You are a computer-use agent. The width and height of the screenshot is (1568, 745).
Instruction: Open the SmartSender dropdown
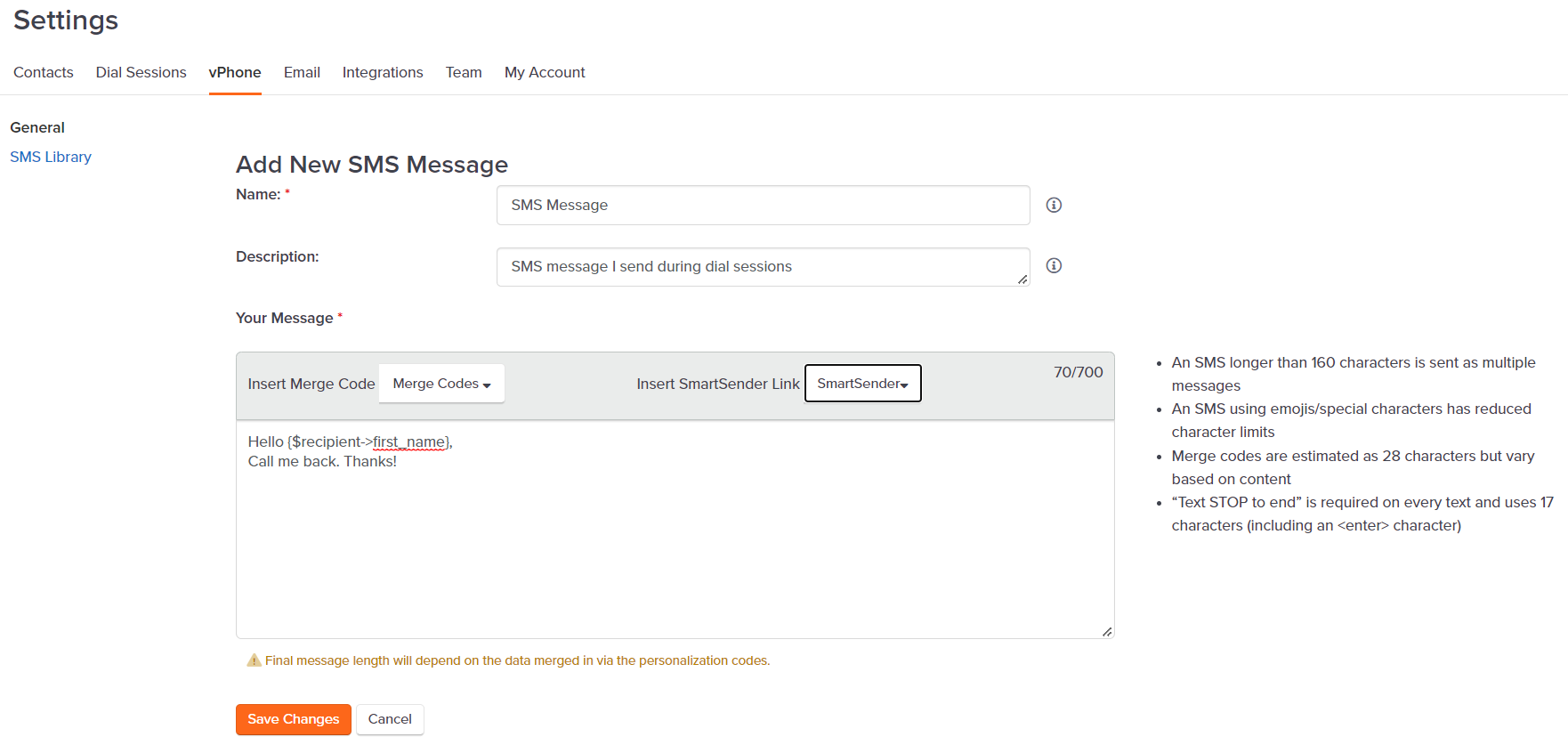coord(862,384)
